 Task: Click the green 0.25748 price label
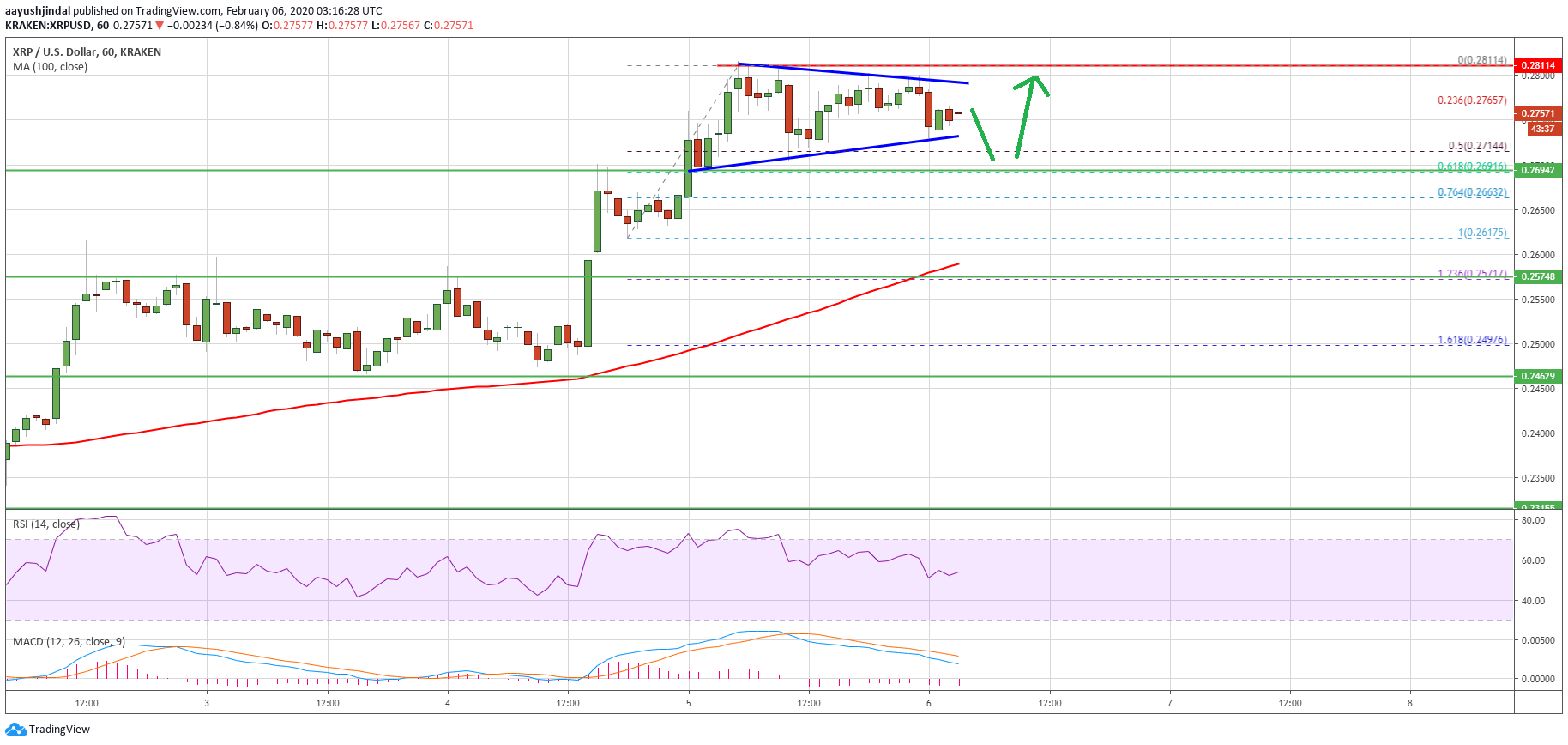coord(1539,276)
